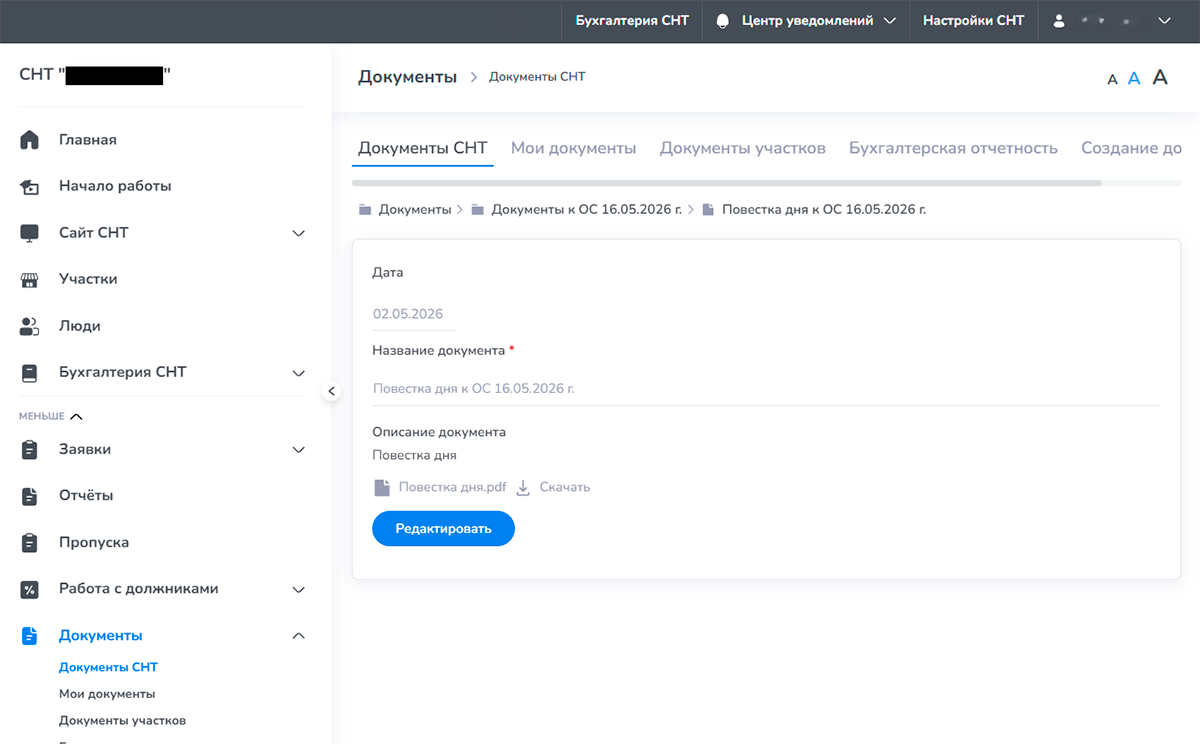Click the Отчёты label in the sidebar

86,496
